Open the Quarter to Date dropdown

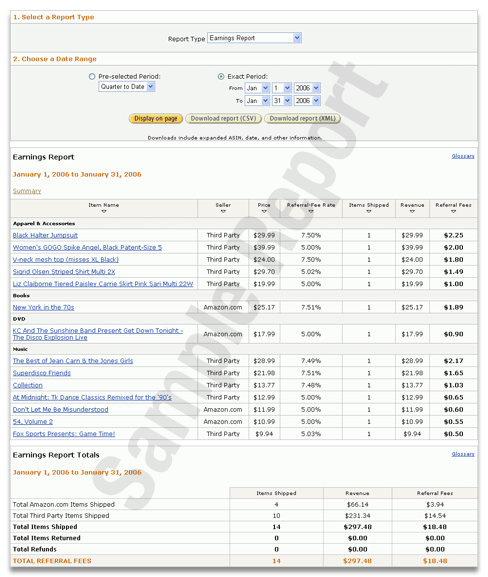click(x=127, y=87)
